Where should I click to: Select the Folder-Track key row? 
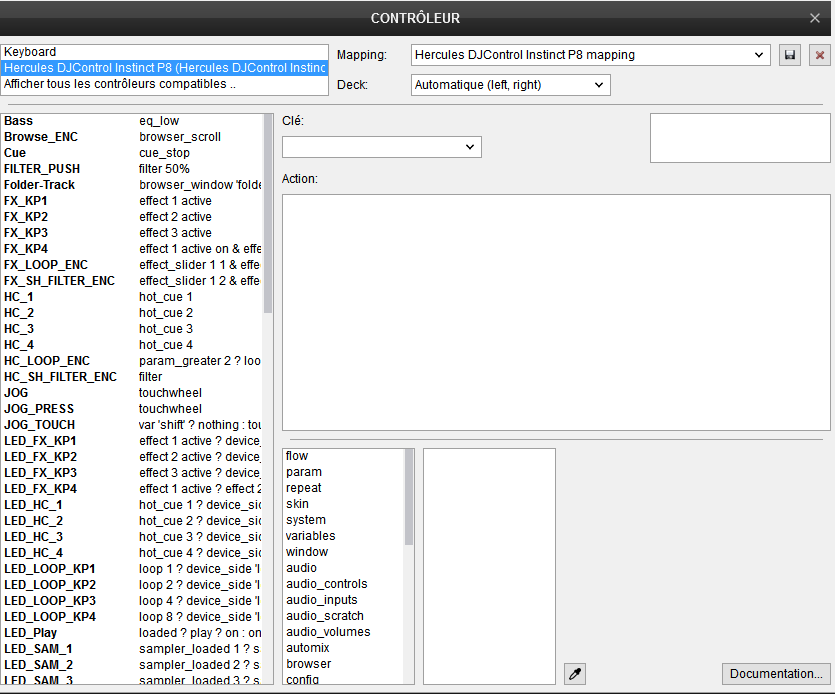[x=133, y=185]
